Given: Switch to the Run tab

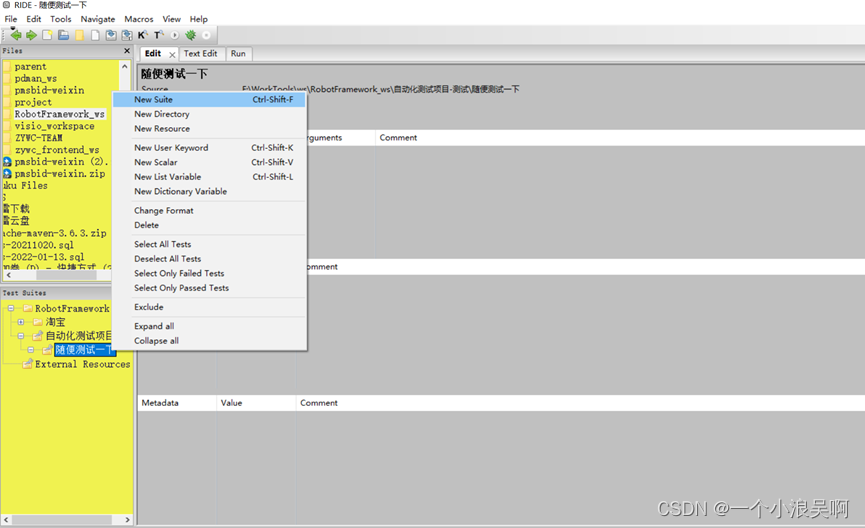Looking at the screenshot, I should click(238, 54).
